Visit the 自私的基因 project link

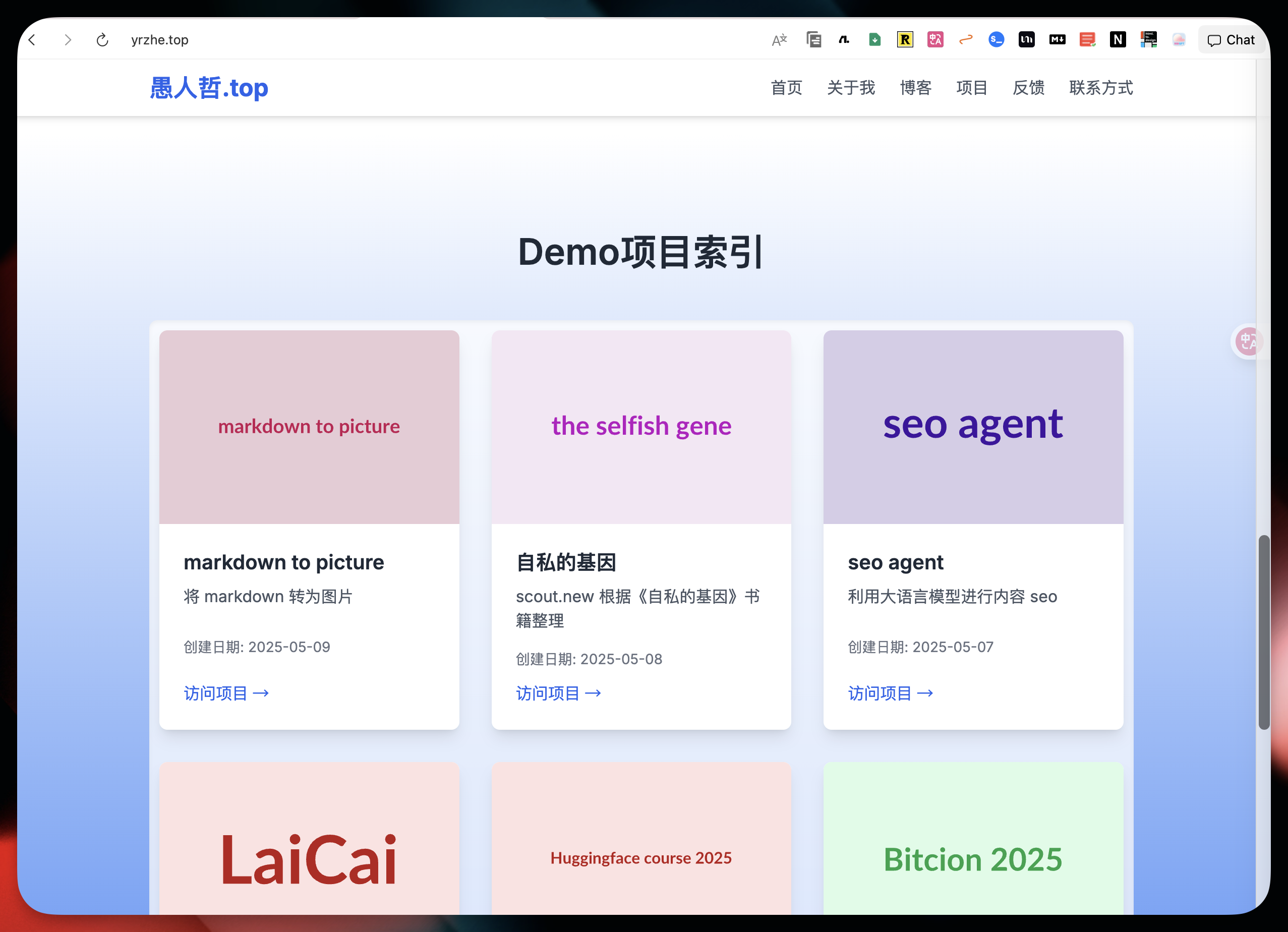(x=559, y=693)
